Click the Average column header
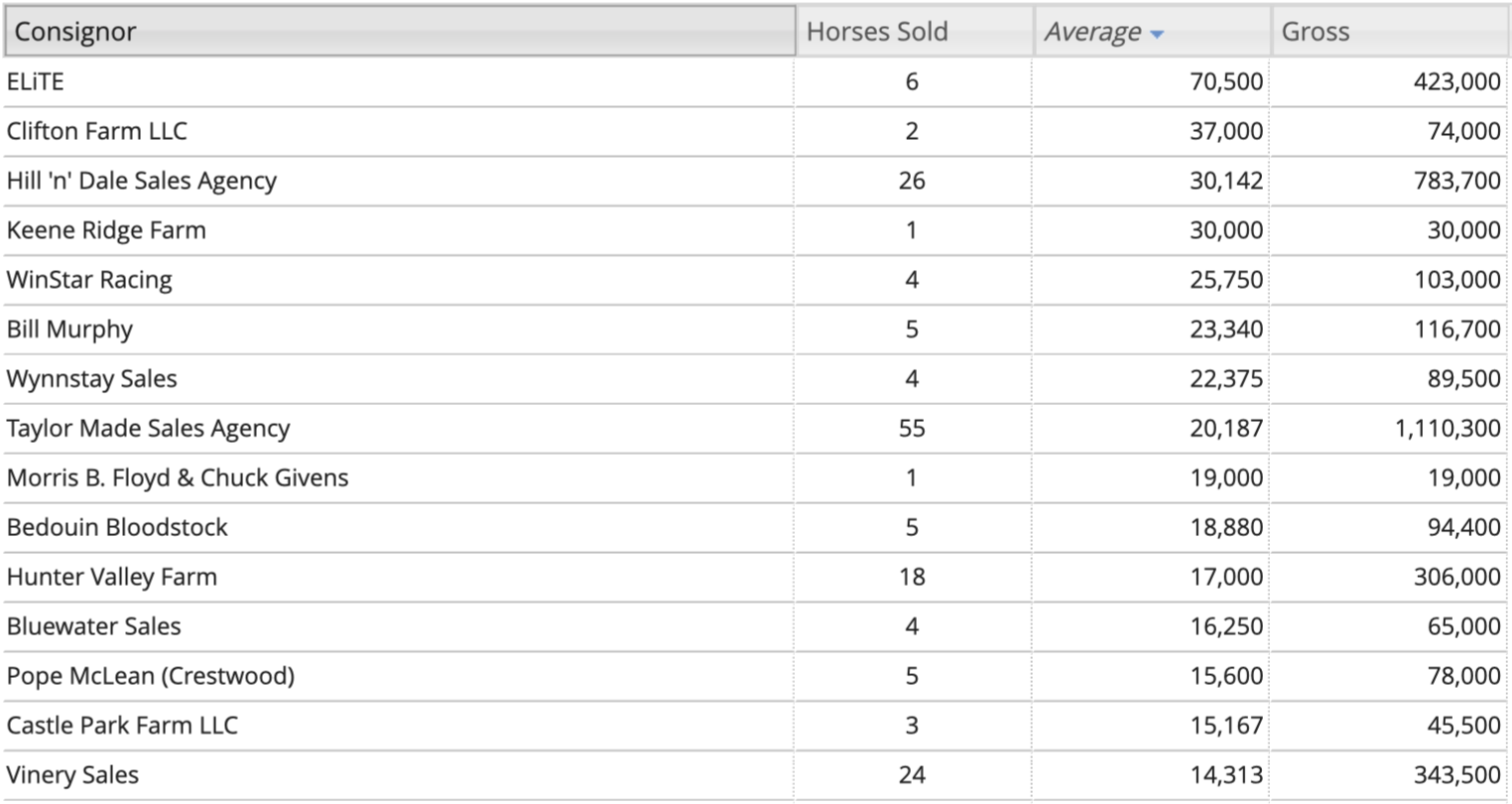 tap(1153, 31)
